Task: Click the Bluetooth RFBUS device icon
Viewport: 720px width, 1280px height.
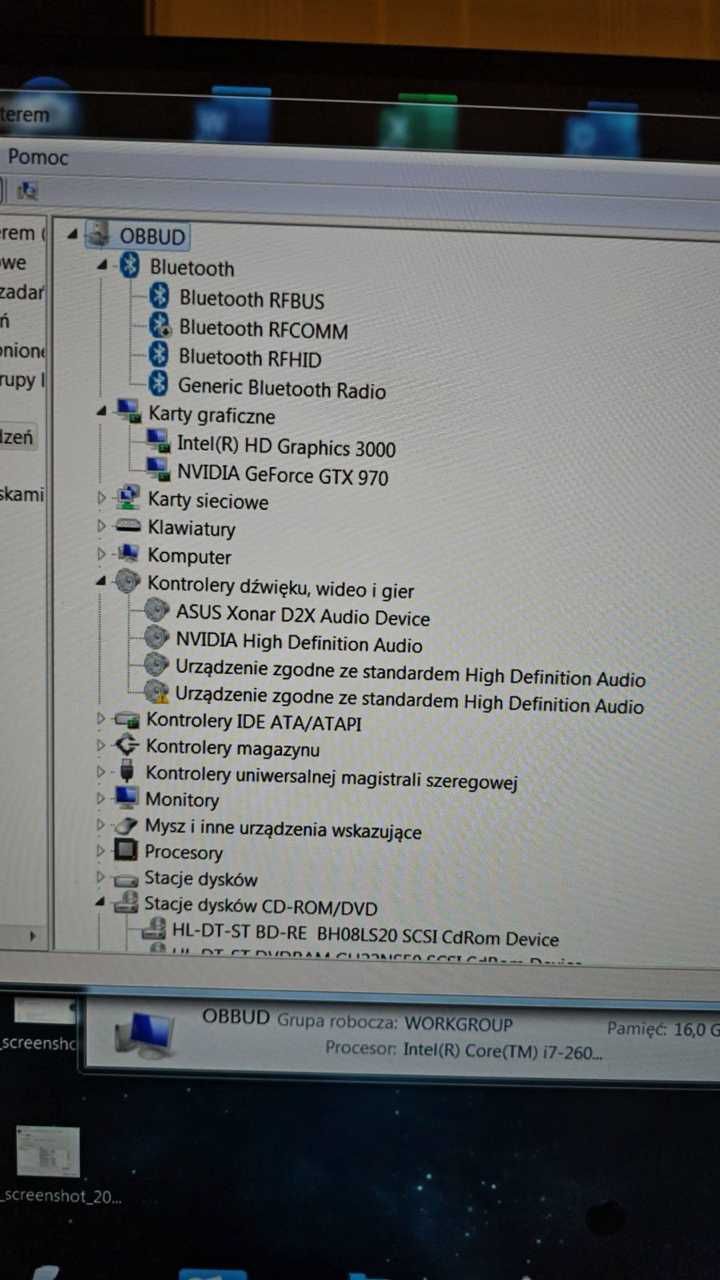Action: tap(160, 296)
